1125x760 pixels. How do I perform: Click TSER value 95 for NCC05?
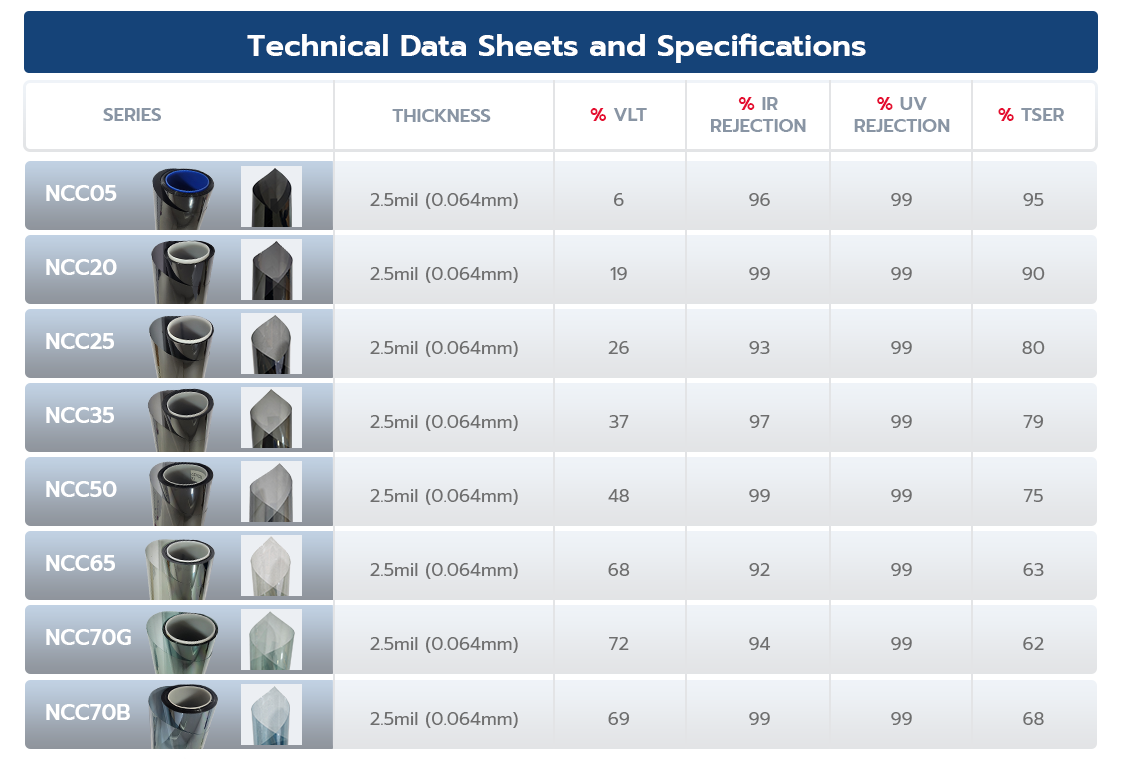(x=1033, y=200)
